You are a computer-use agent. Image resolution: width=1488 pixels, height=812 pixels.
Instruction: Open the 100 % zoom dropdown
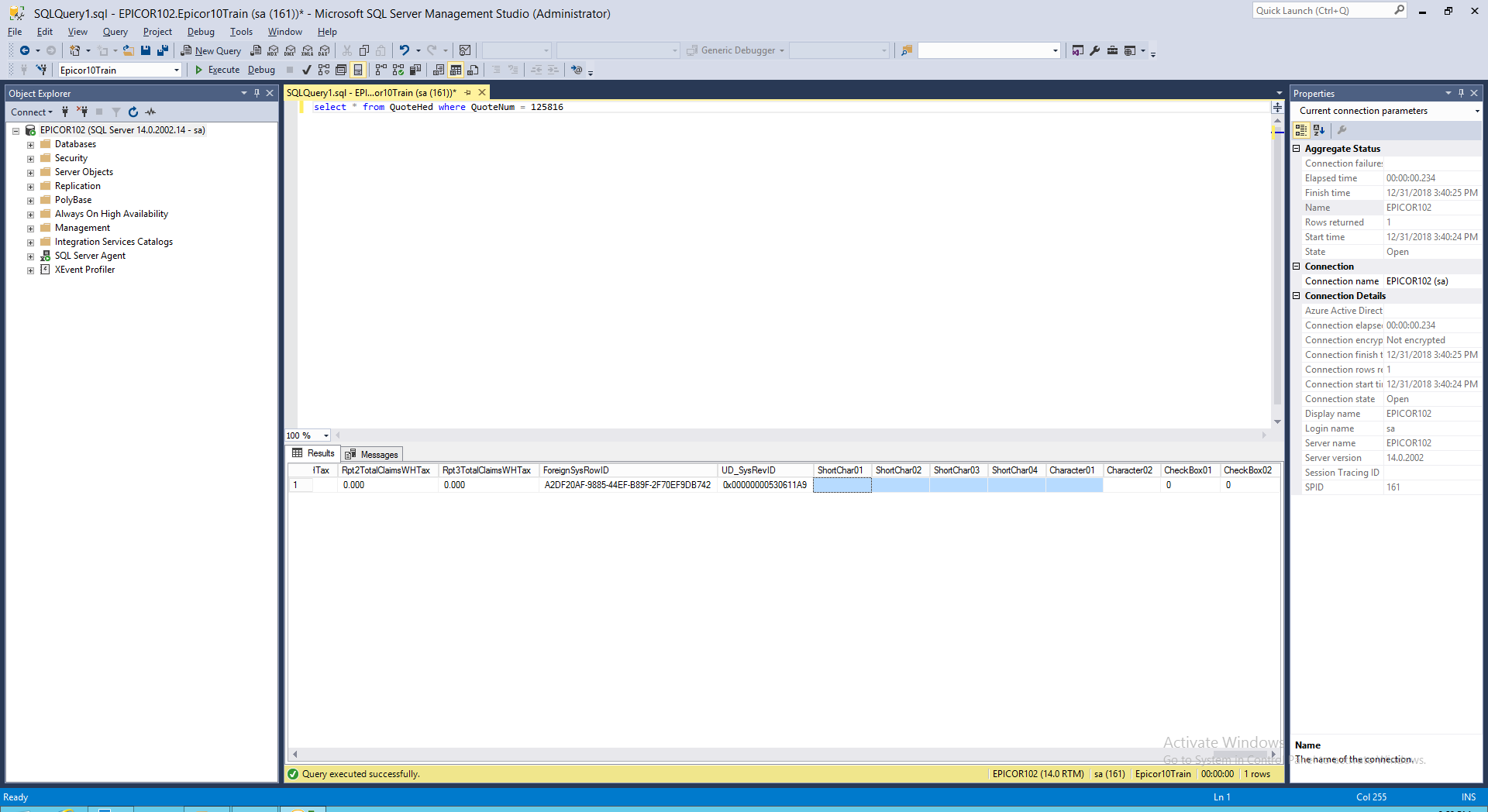(326, 435)
